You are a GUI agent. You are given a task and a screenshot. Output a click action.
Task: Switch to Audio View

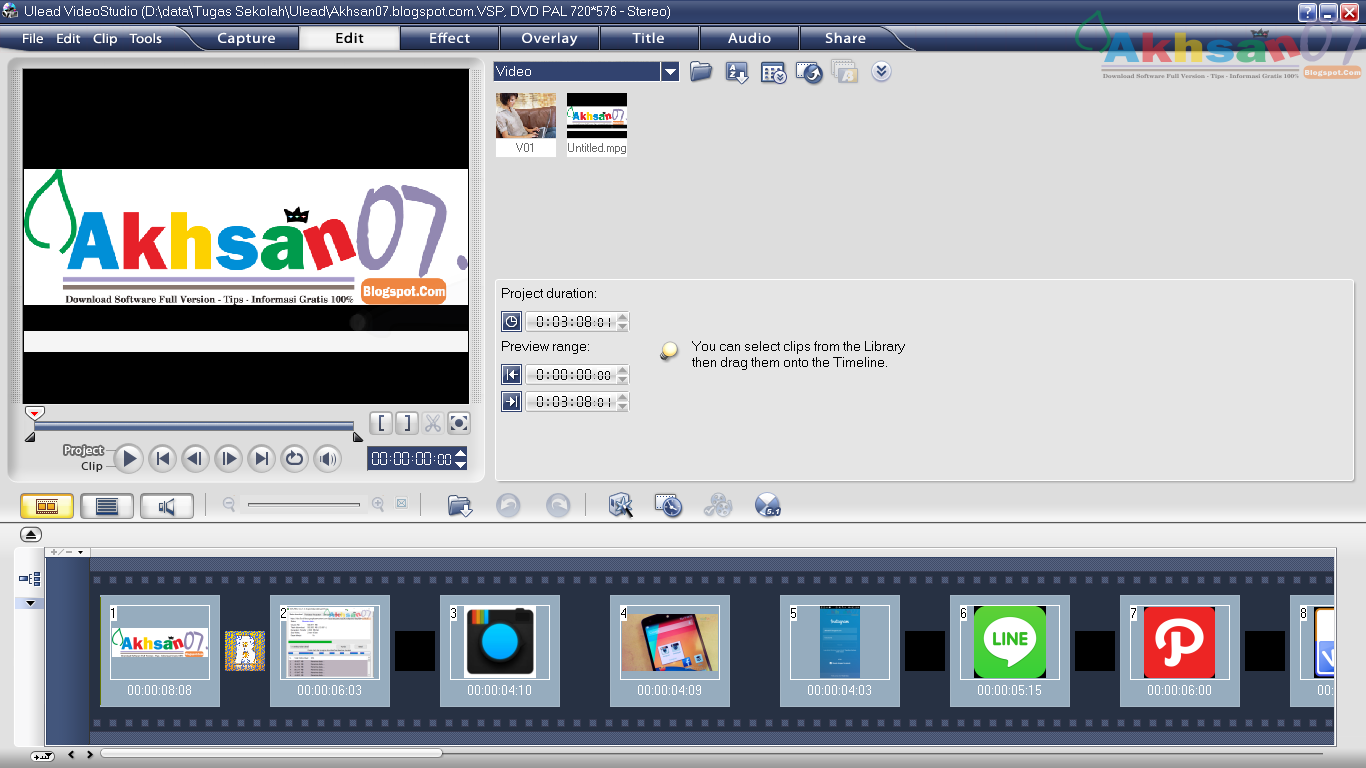click(167, 506)
